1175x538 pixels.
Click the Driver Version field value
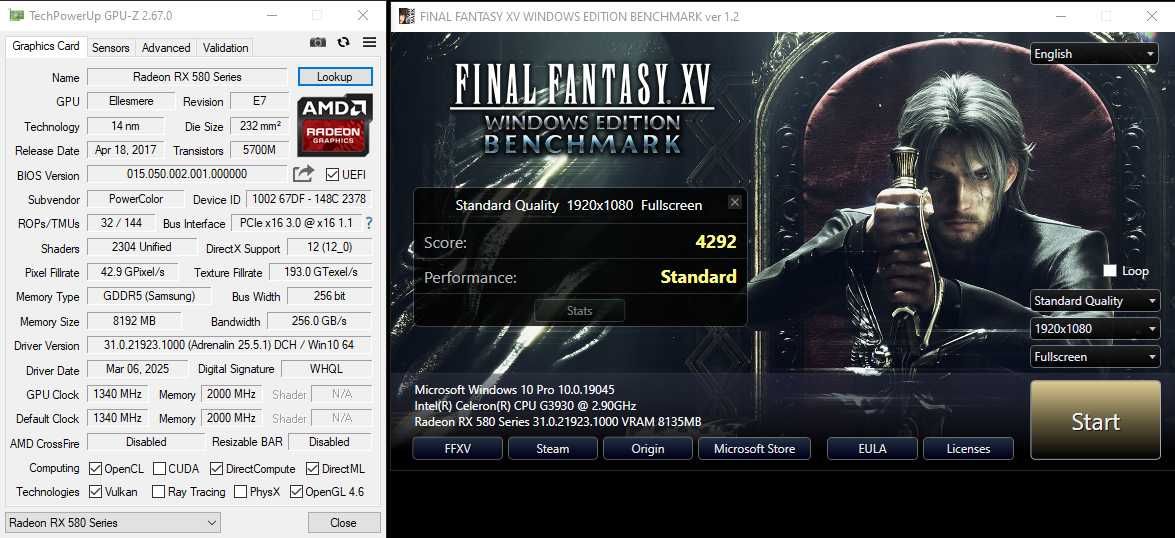pos(229,345)
